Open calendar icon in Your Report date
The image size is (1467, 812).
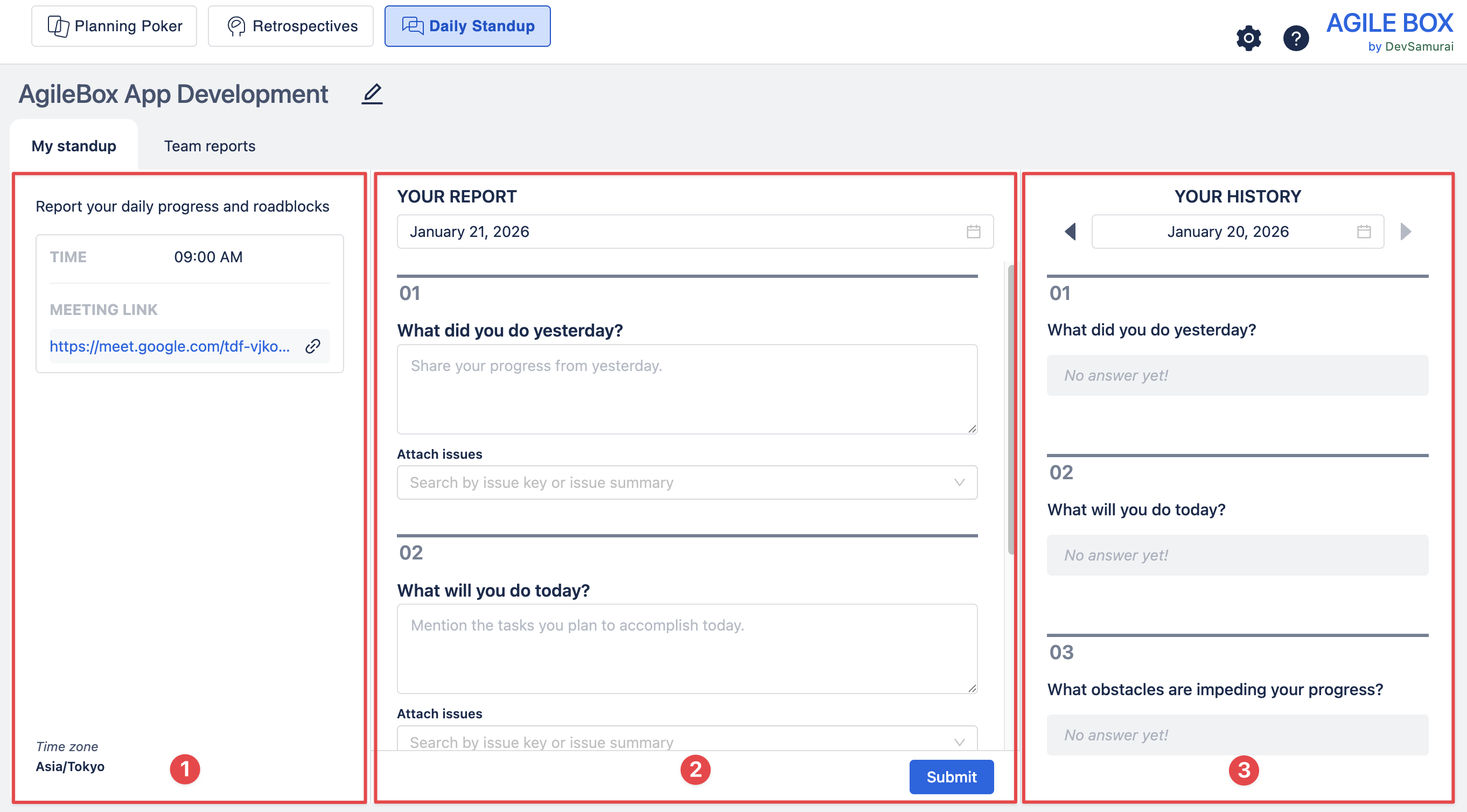click(973, 232)
